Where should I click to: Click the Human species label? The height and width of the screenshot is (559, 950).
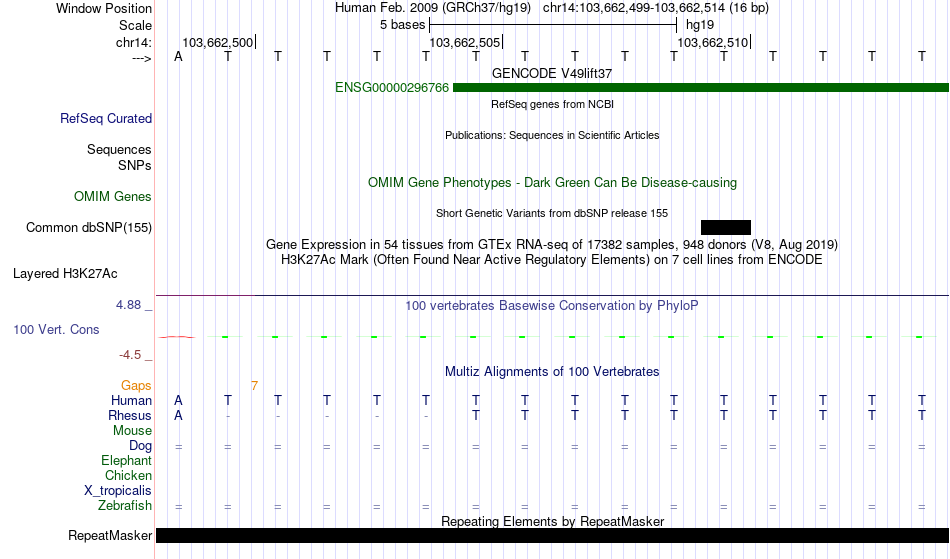[x=131, y=400]
